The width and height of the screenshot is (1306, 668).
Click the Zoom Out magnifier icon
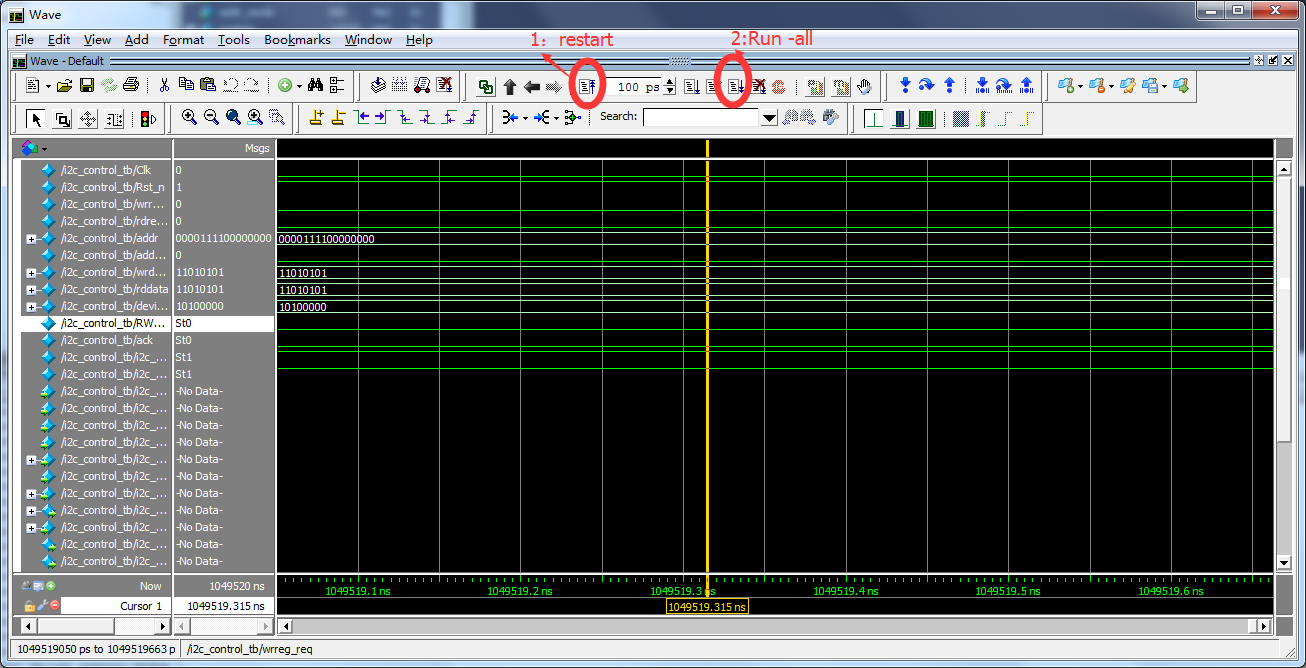(211, 118)
